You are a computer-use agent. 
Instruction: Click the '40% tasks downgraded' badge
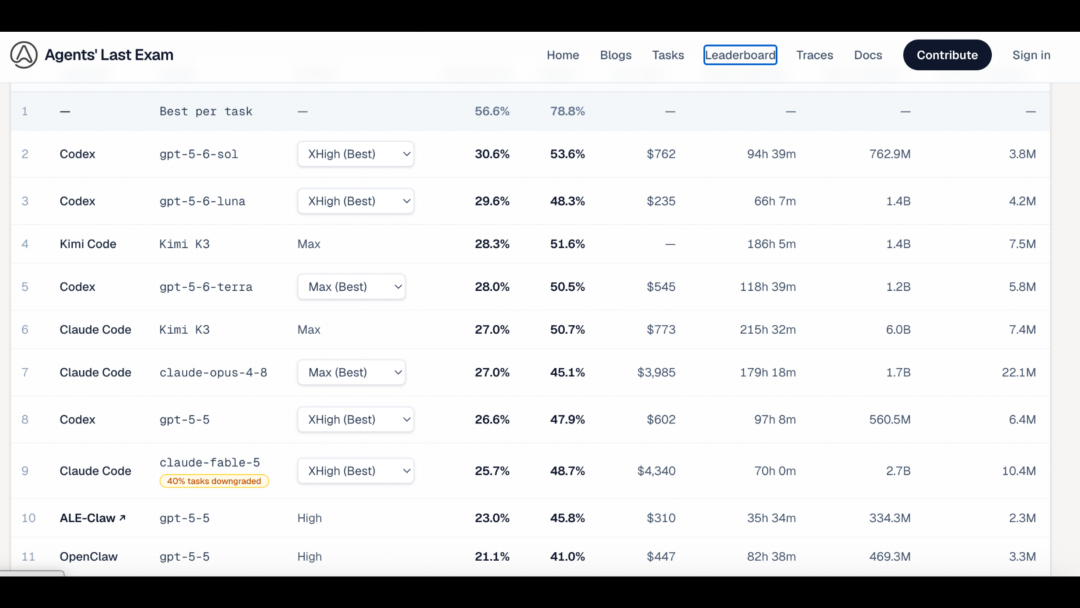point(214,481)
